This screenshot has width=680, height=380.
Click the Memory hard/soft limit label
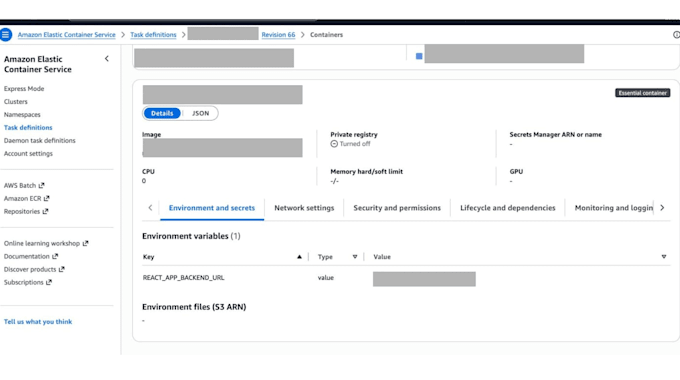[x=366, y=171]
